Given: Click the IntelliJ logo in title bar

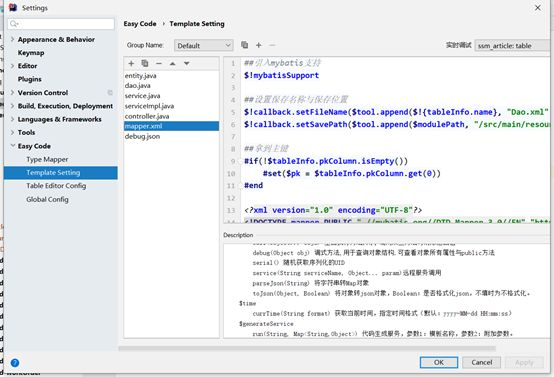Looking at the screenshot, I should [x=13, y=7].
